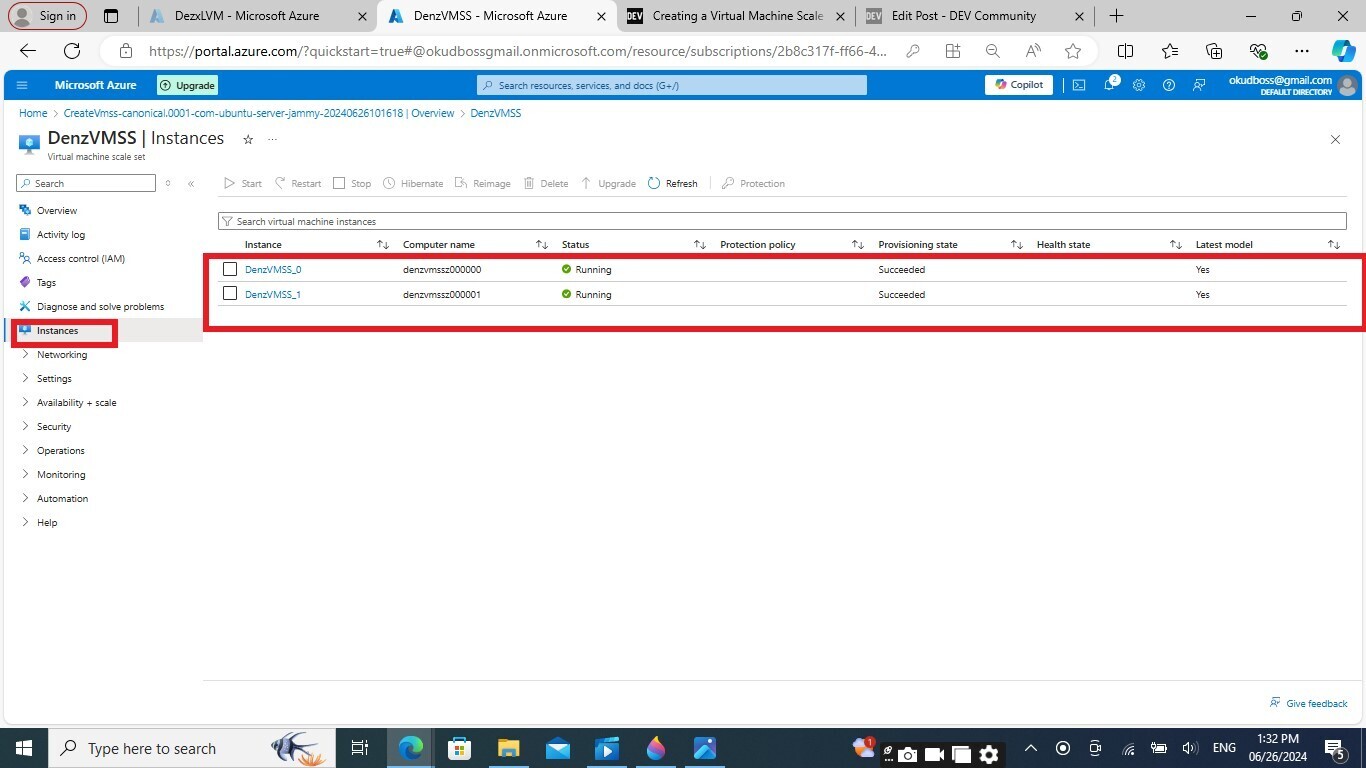The image size is (1366, 768).
Task: Click the DenzVMSS breadcrumb link
Action: pyautogui.click(x=495, y=113)
